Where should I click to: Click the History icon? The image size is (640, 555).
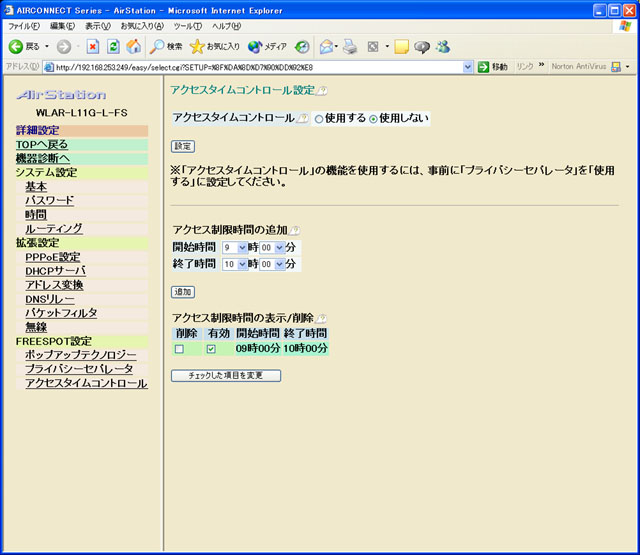pyautogui.click(x=302, y=47)
